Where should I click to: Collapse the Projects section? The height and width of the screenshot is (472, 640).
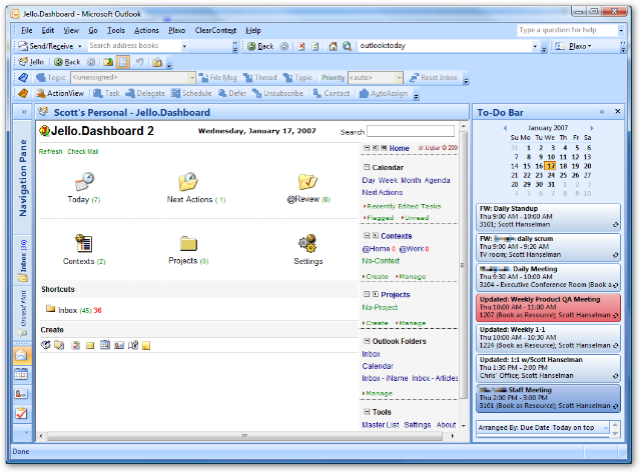[x=367, y=294]
